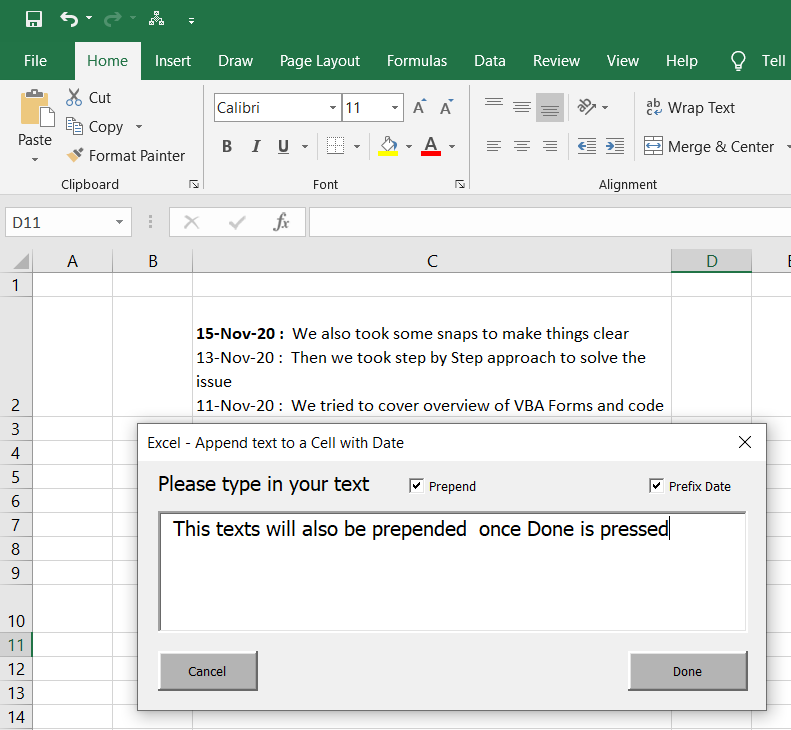Viewport: 791px width, 730px height.
Task: Undo the last action
Action: [69, 20]
